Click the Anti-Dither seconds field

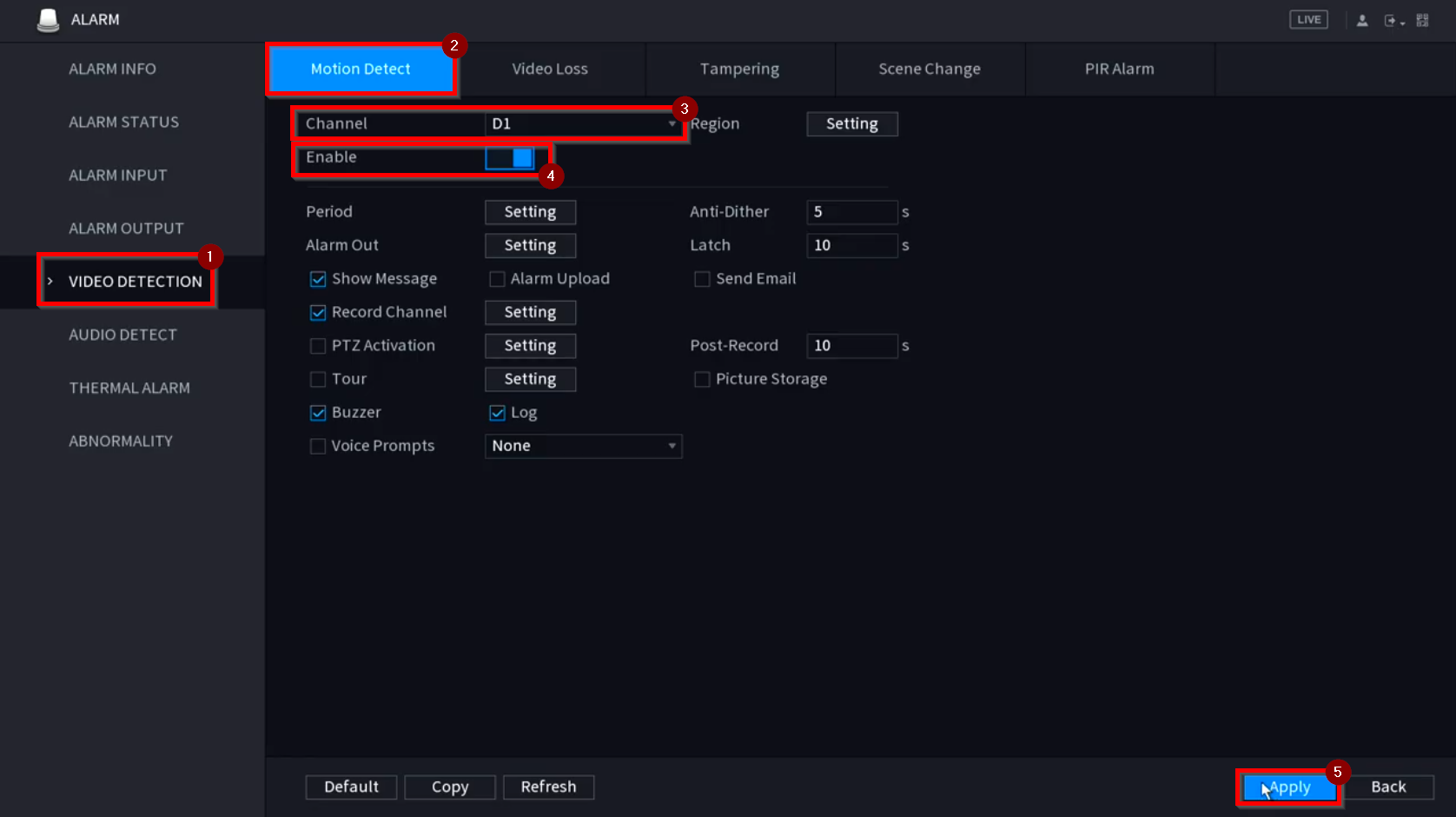(x=851, y=212)
